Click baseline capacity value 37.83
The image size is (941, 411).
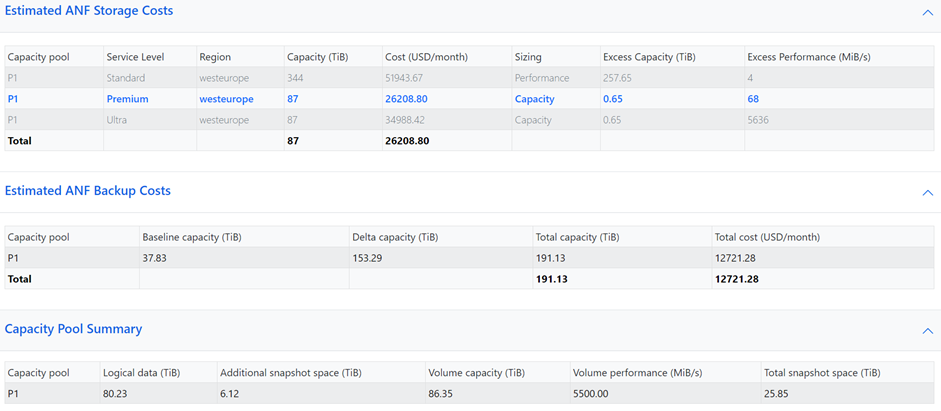click(x=154, y=258)
